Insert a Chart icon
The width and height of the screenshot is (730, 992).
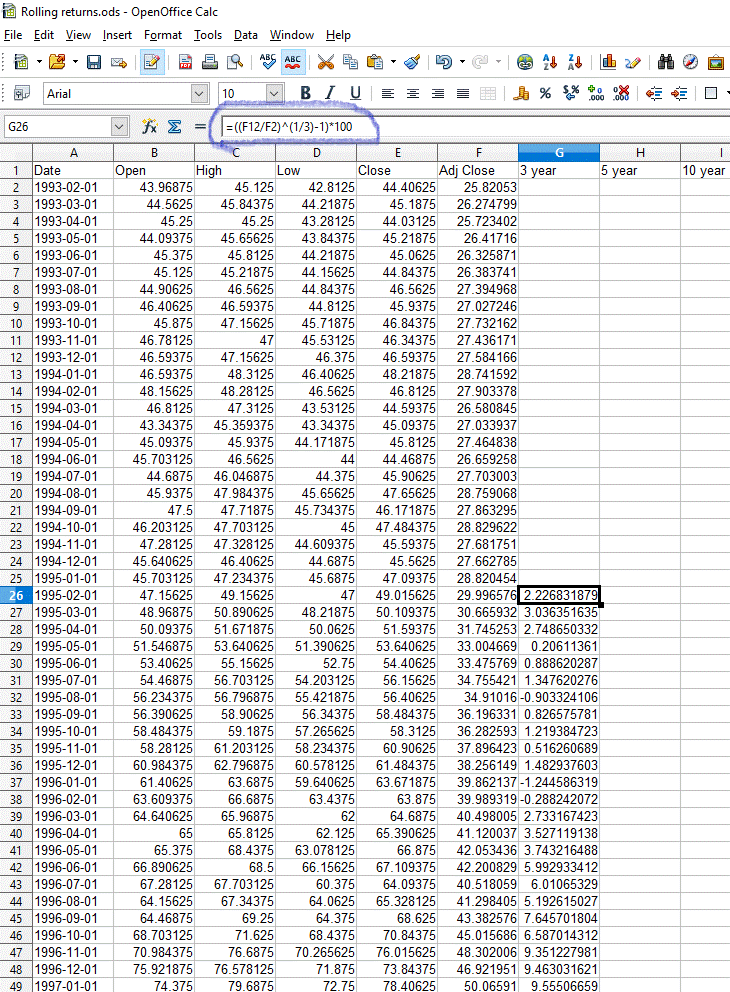coord(608,61)
